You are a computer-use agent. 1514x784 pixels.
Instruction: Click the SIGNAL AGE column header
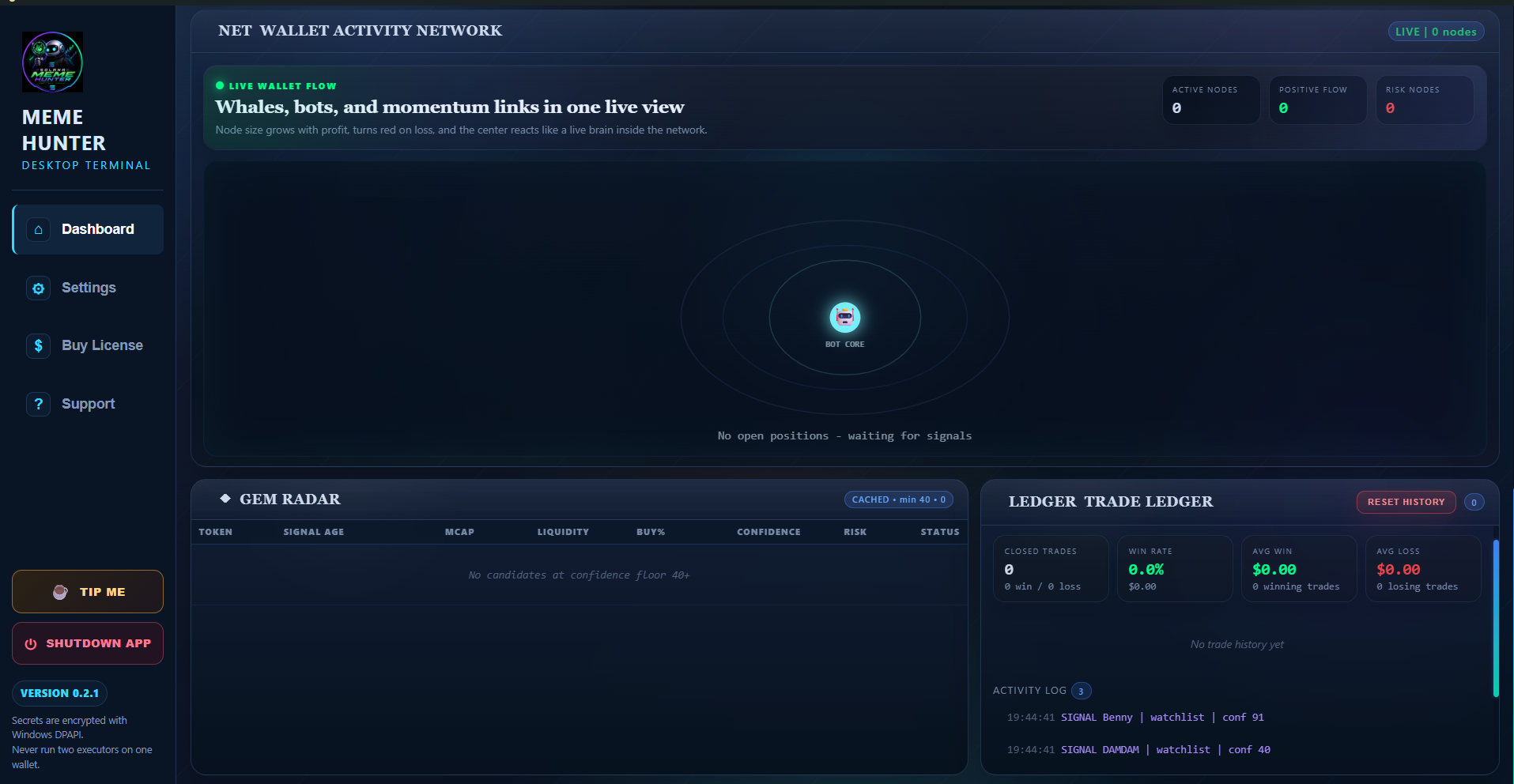313,532
